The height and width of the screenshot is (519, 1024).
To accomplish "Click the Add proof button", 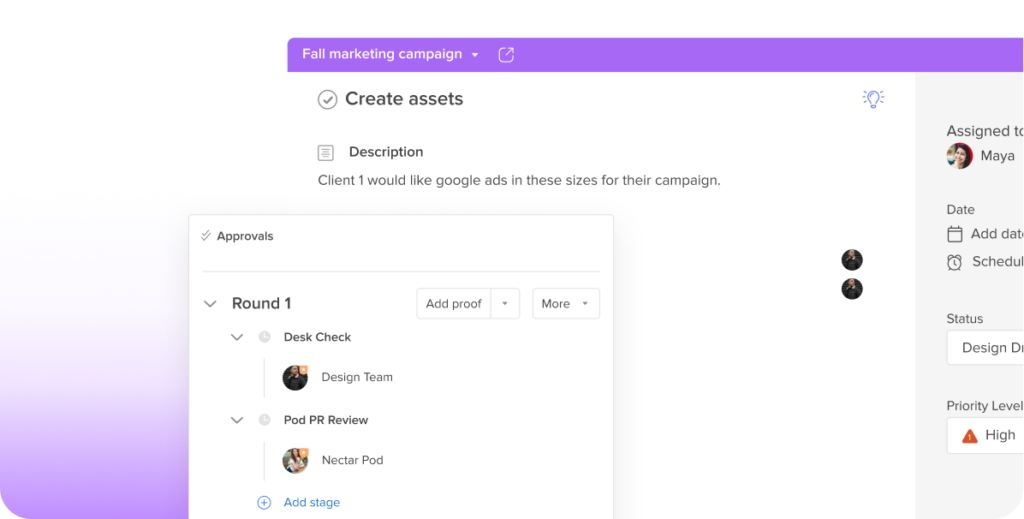I will 454,304.
